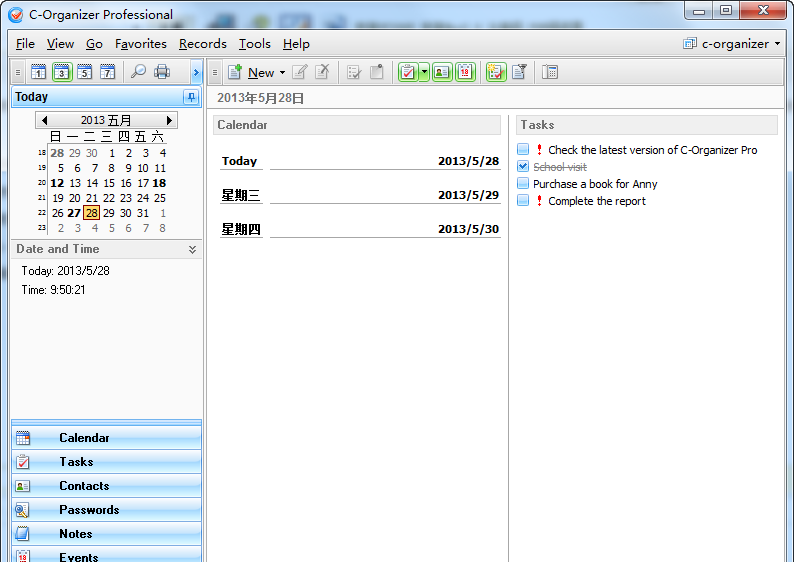
Task: Open the search magnifier tool
Action: pos(138,72)
